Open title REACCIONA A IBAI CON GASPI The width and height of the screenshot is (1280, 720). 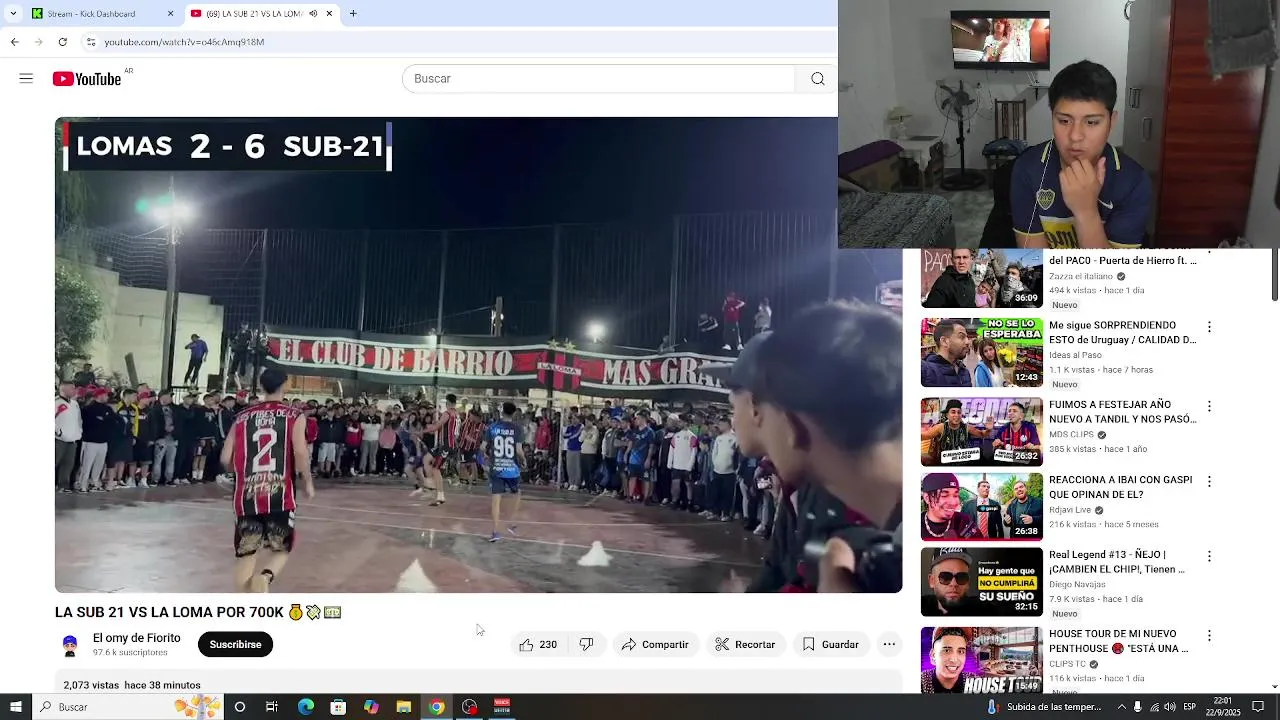1120,487
